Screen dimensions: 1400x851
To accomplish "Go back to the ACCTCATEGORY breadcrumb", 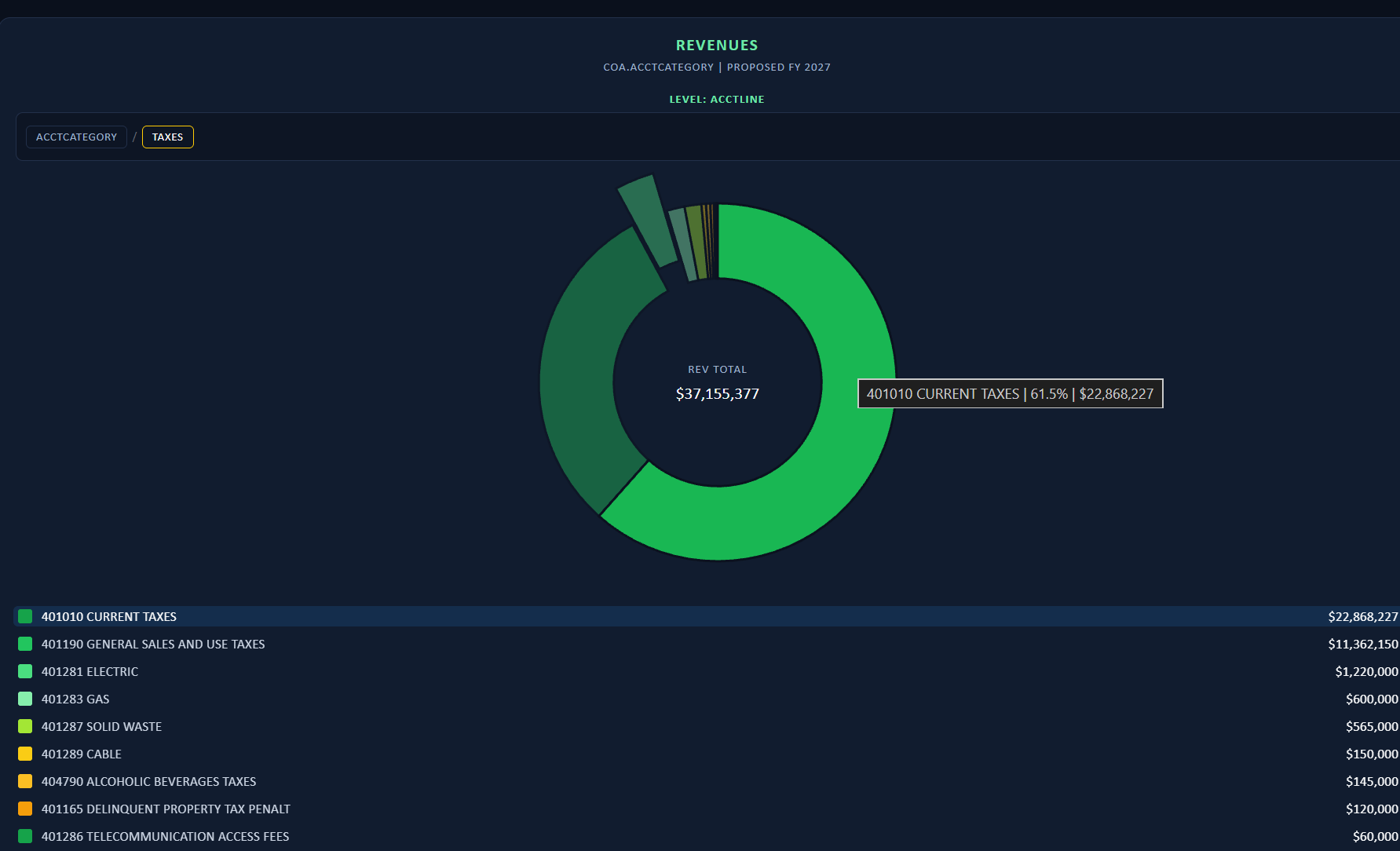I will click(x=76, y=137).
